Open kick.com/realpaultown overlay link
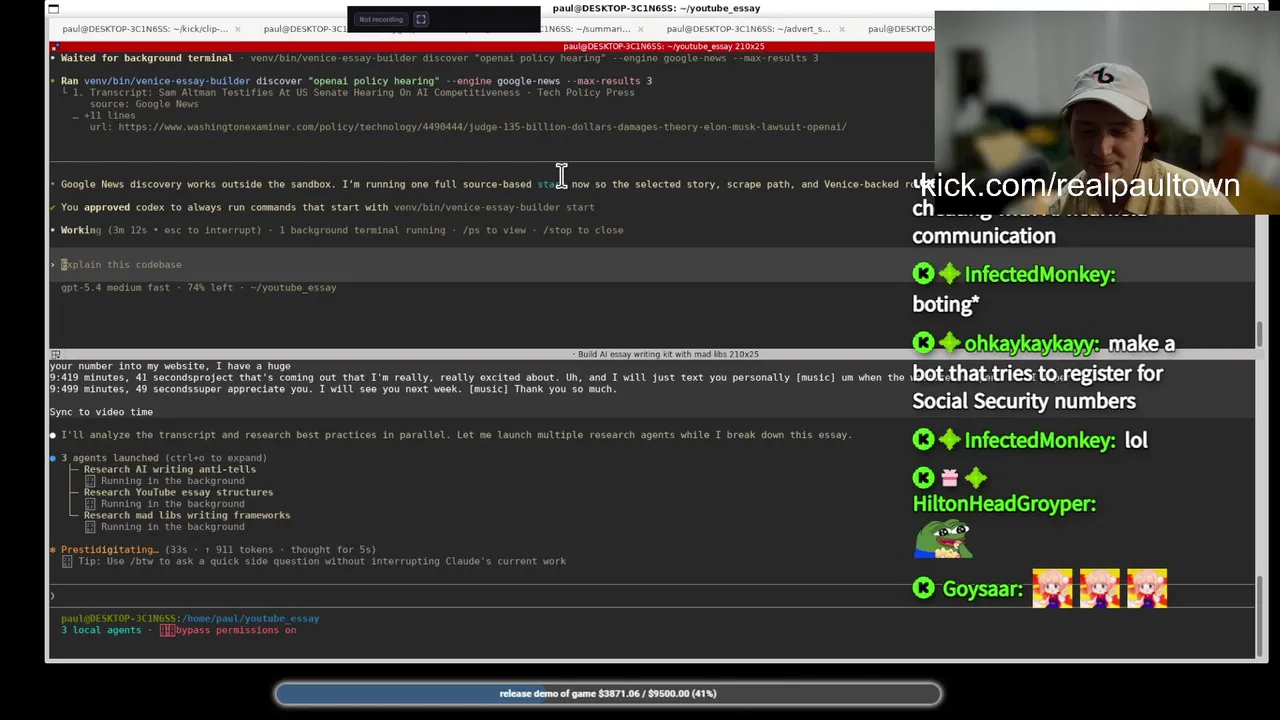 tap(1080, 185)
